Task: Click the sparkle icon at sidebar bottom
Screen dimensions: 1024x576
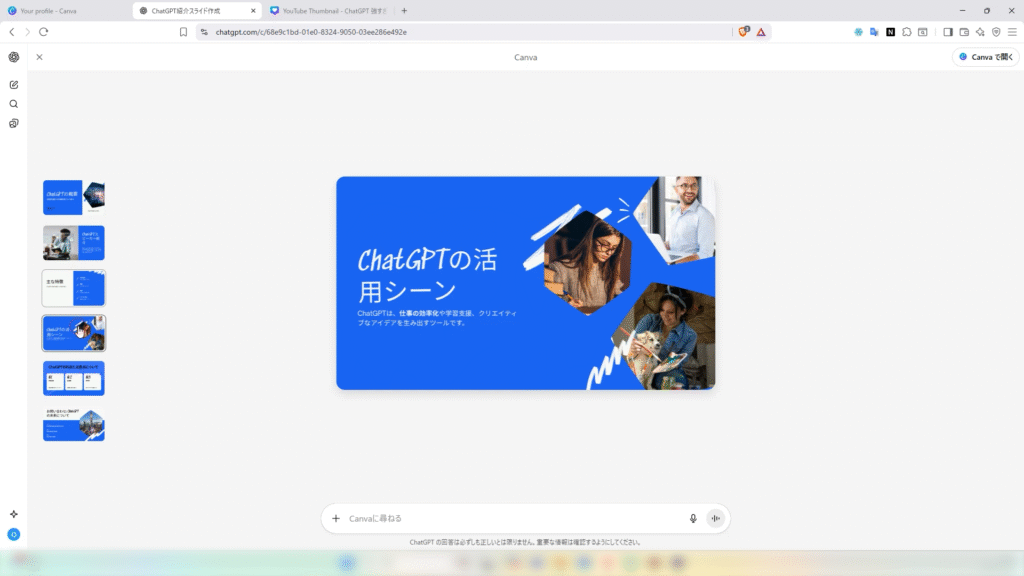Action: tap(14, 514)
